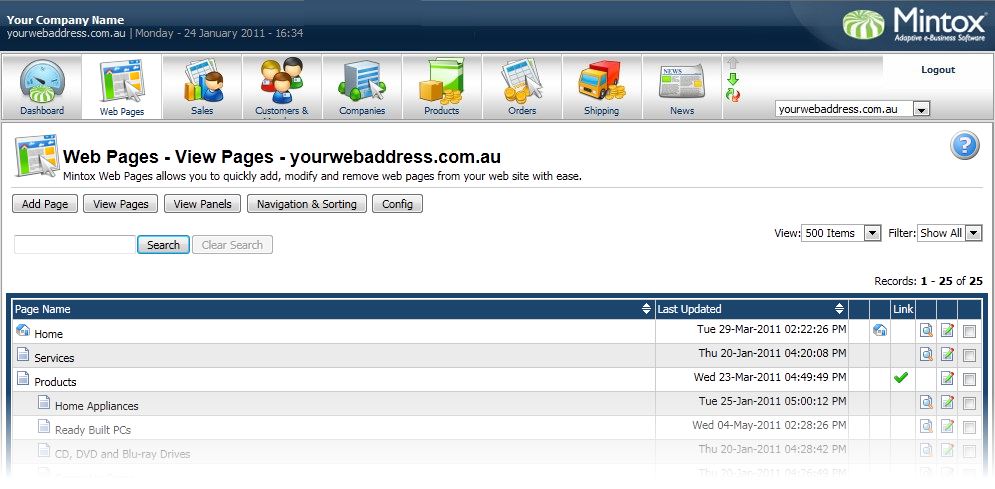Edit the Home page with pencil icon
Viewport: 995px width, 489px height.
(947, 330)
